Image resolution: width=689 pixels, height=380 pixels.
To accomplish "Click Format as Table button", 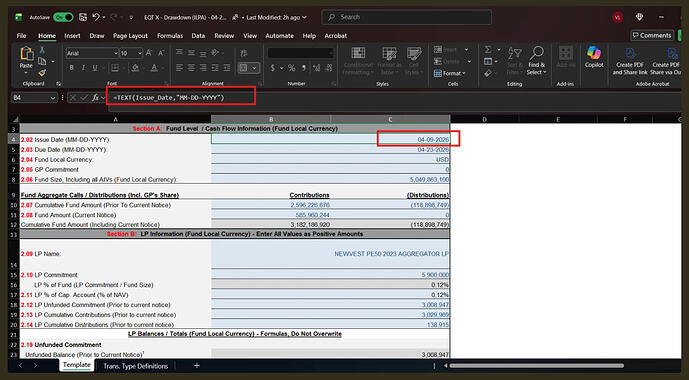I will 389,61.
